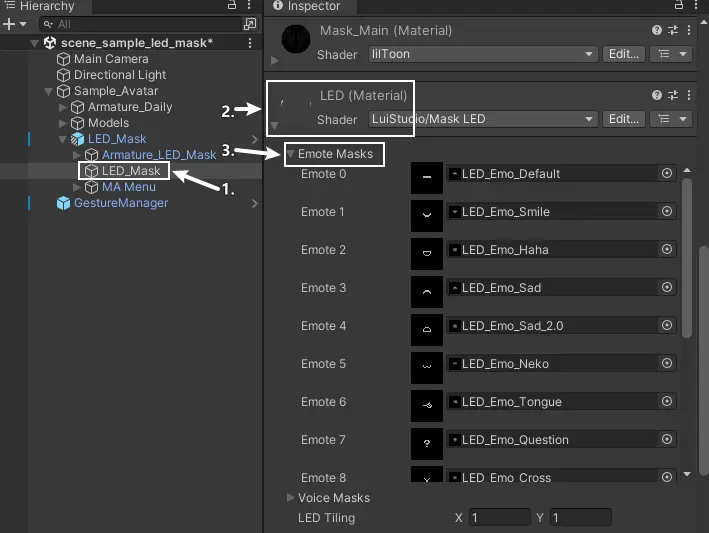This screenshot has height=533, width=709.
Task: Open Mask LED shader list dropdown button
Action: (671, 119)
